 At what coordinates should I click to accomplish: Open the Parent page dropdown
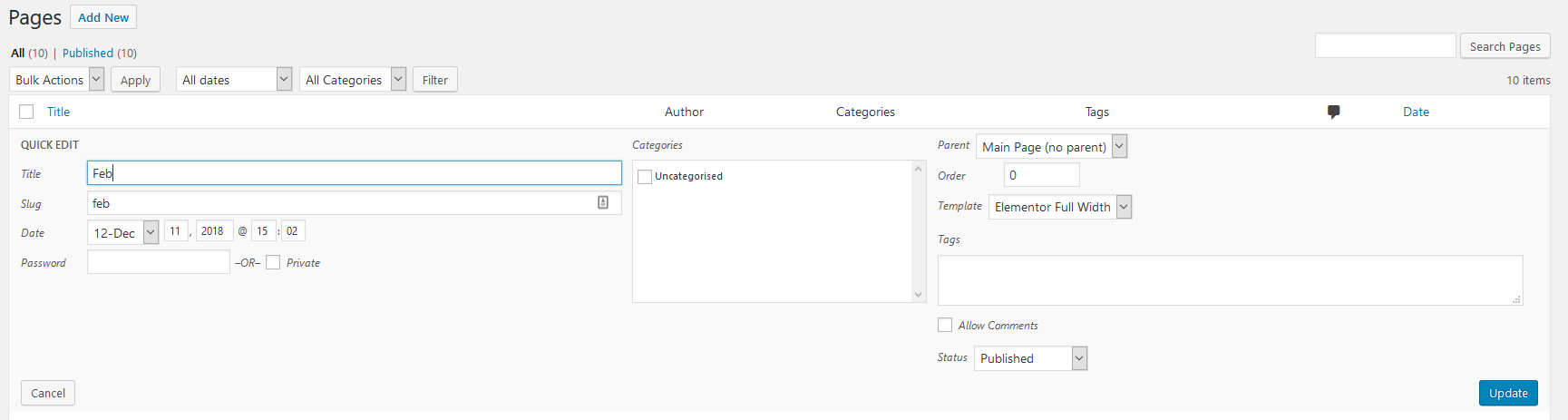[x=1052, y=146]
